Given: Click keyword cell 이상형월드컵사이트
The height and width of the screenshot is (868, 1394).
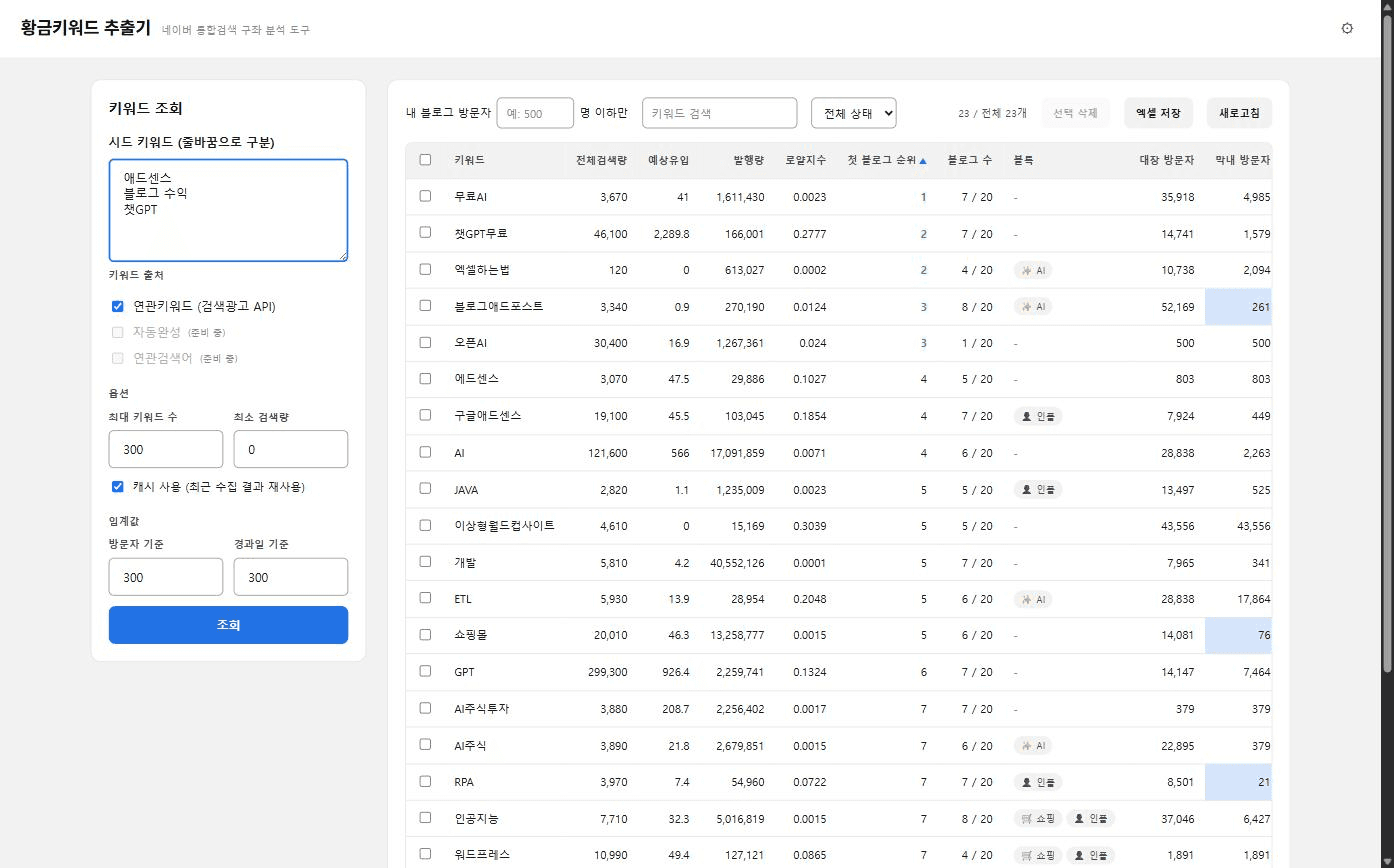Looking at the screenshot, I should (x=504, y=526).
